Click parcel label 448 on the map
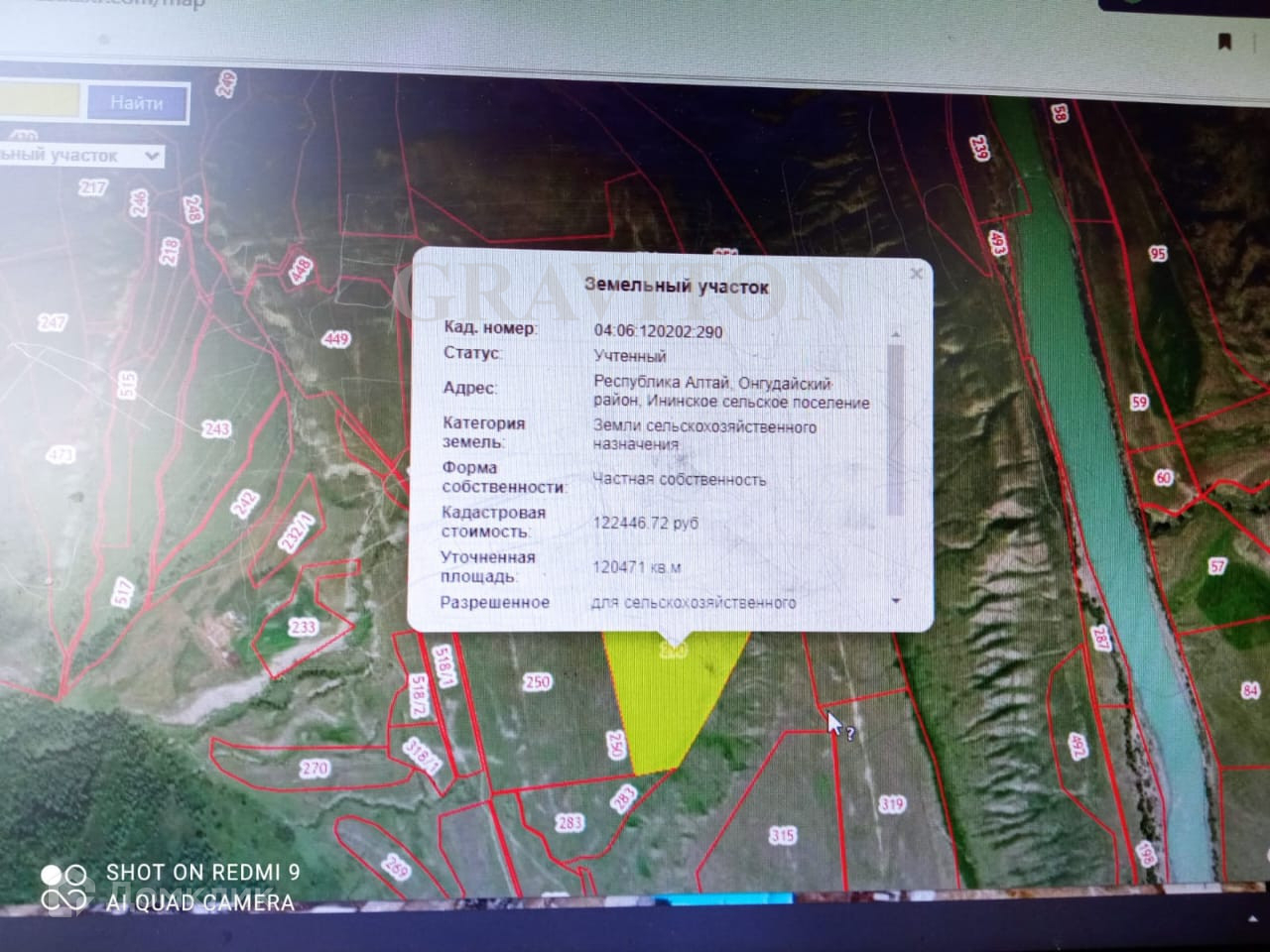 coord(301,268)
